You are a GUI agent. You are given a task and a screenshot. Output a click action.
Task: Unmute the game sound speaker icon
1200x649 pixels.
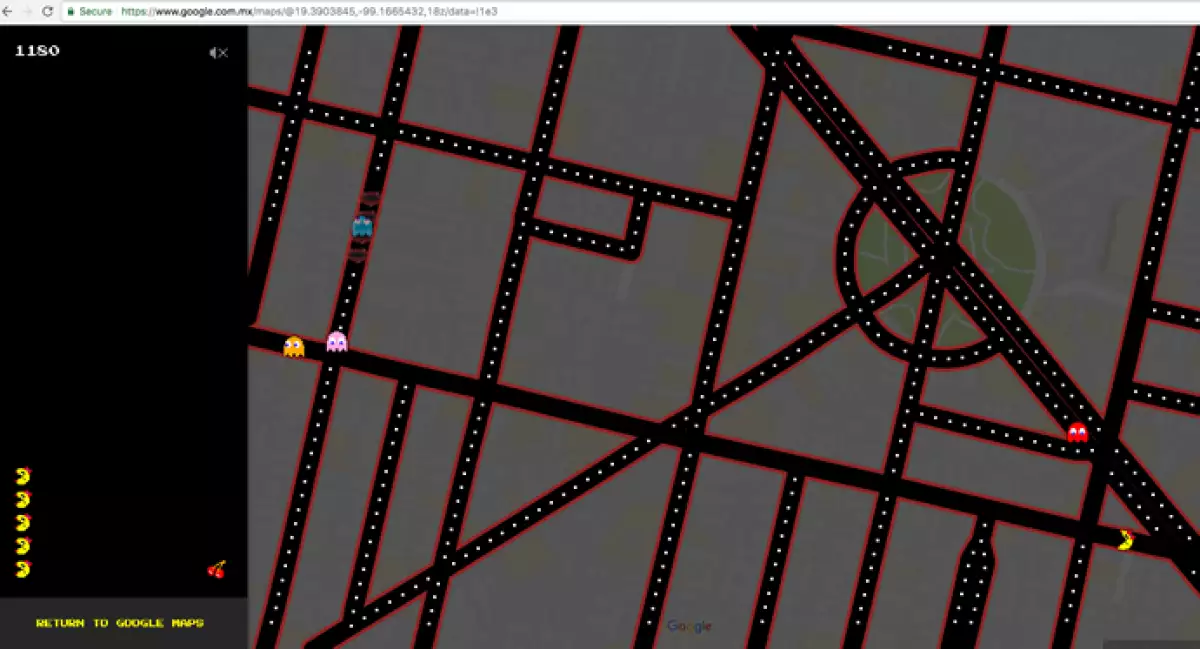tap(218, 53)
